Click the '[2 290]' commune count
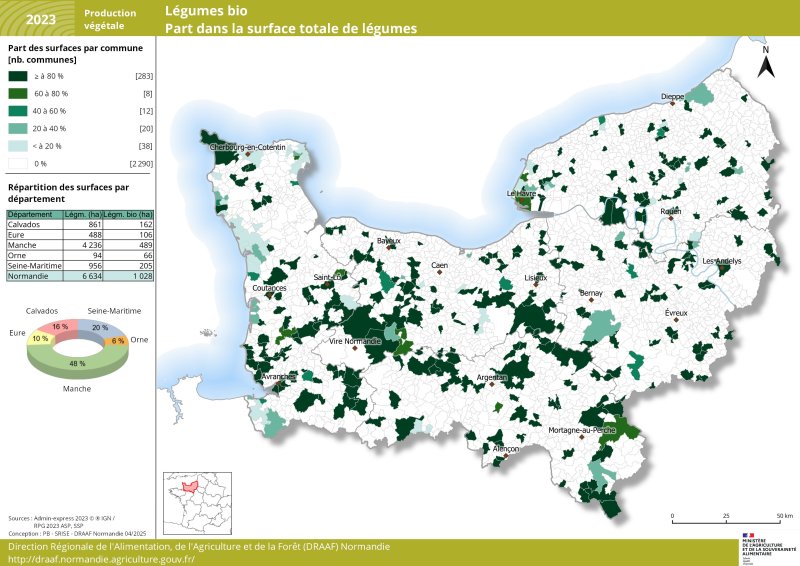This screenshot has height=566, width=800. point(141,164)
